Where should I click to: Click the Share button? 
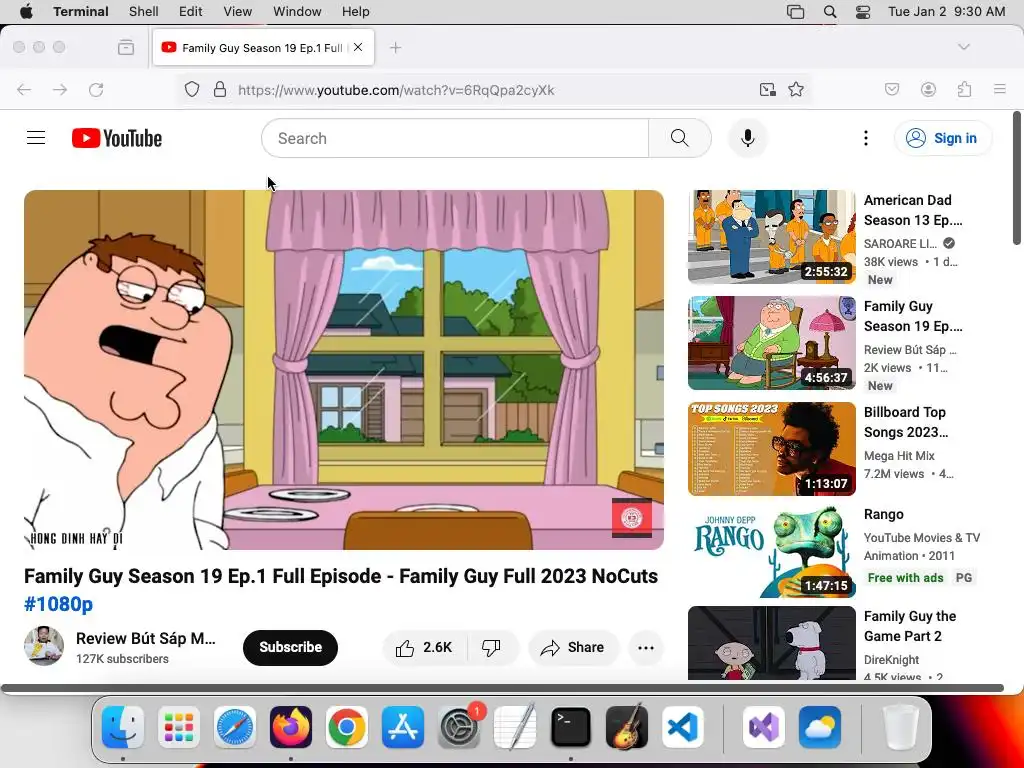[573, 647]
